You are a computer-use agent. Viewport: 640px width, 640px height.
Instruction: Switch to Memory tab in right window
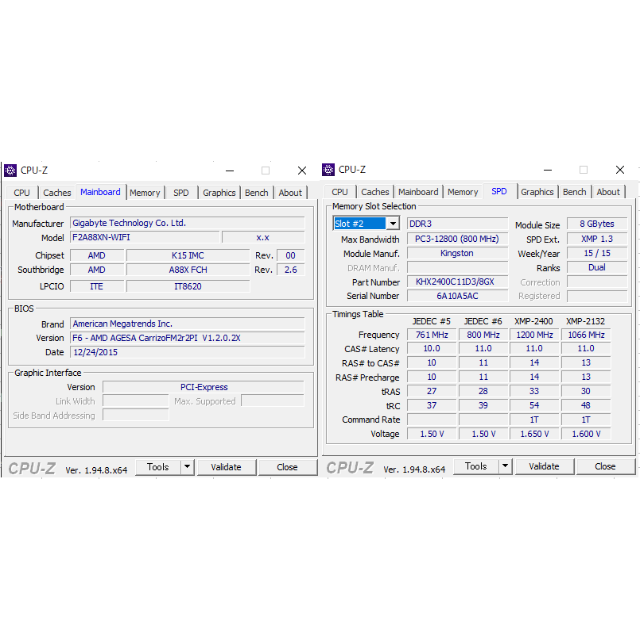click(x=463, y=192)
